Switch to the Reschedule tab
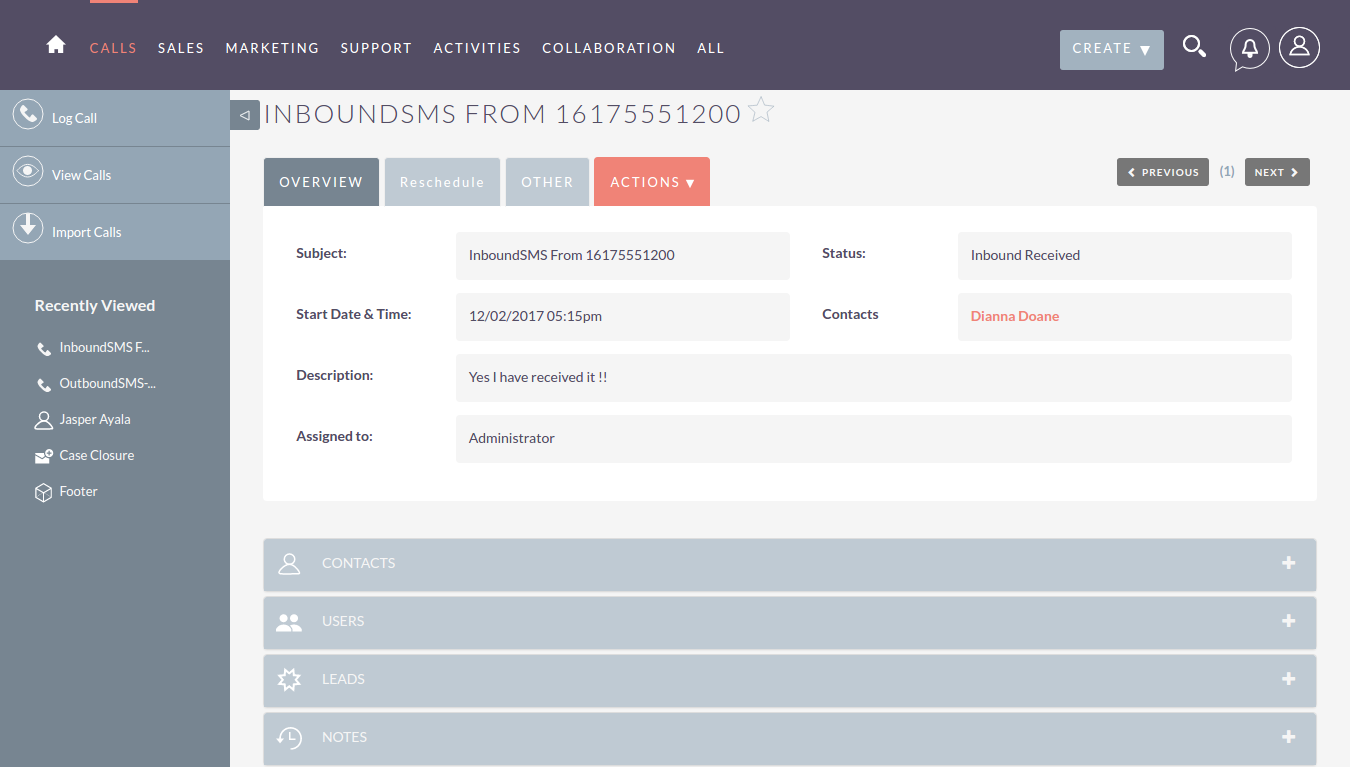Screen dimensions: 1350x767 click(442, 182)
